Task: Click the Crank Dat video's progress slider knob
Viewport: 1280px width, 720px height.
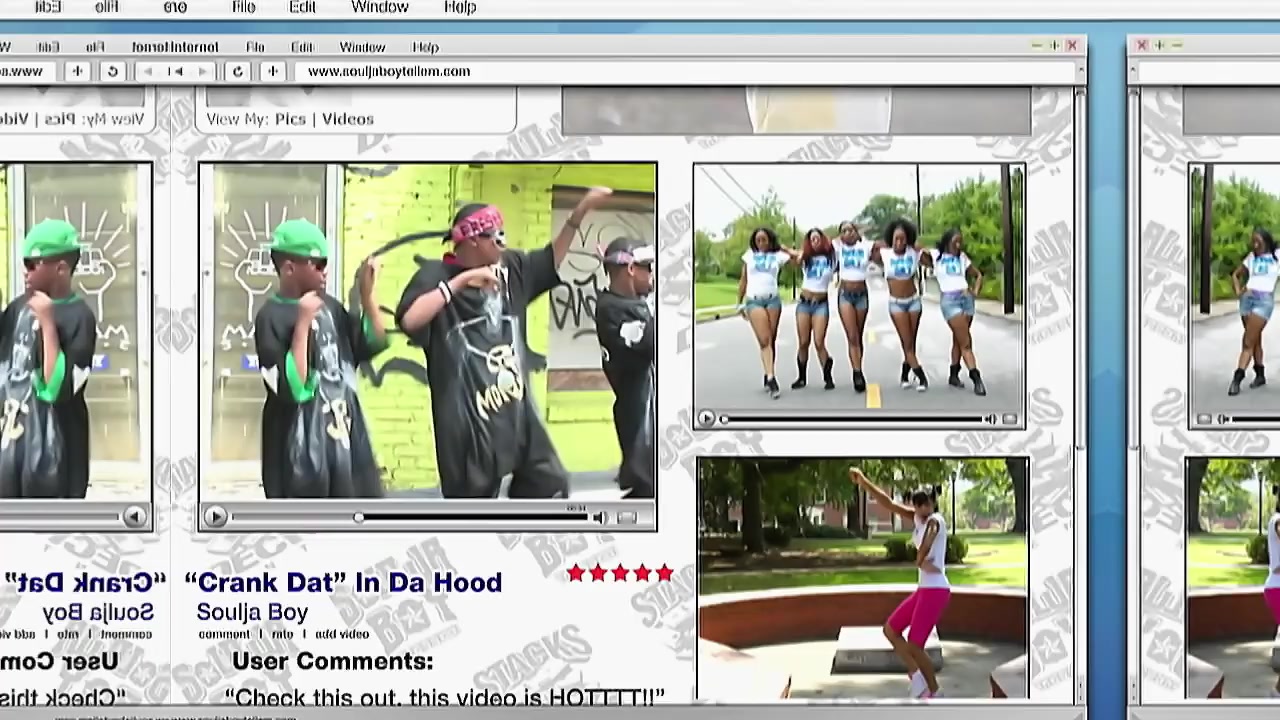Action: pos(358,517)
